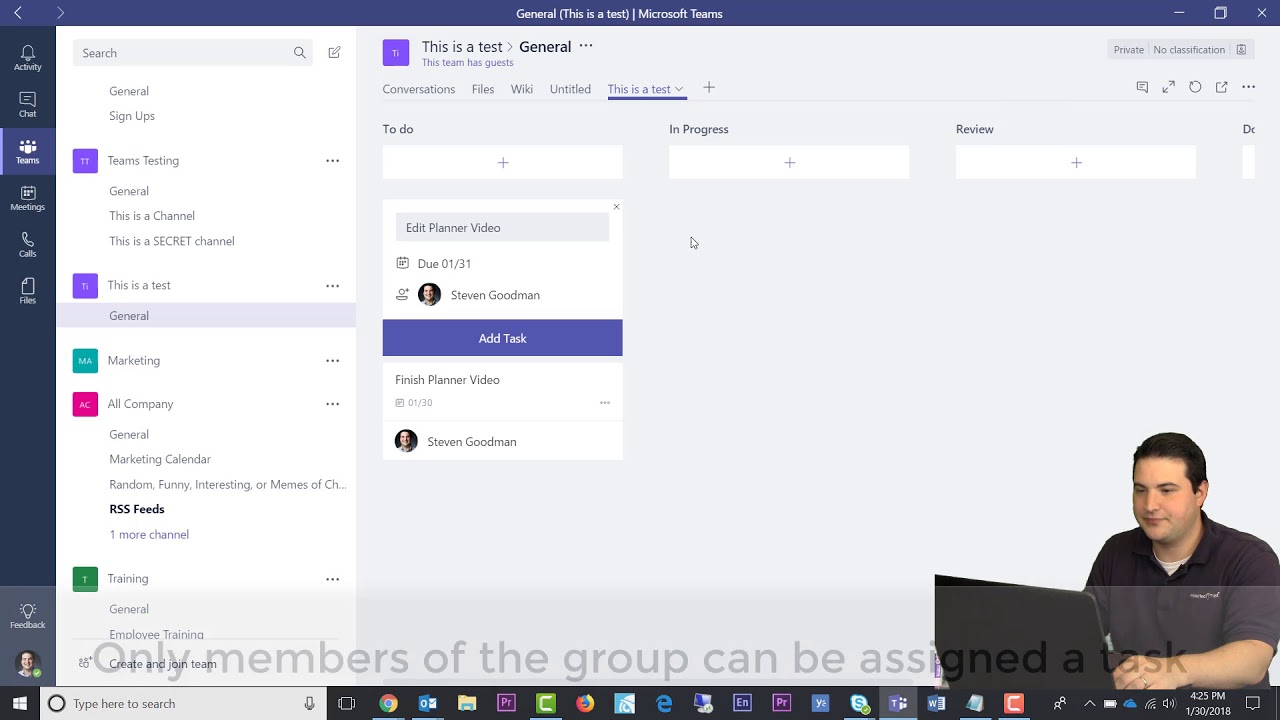Open This is a test team more options

tap(332, 285)
